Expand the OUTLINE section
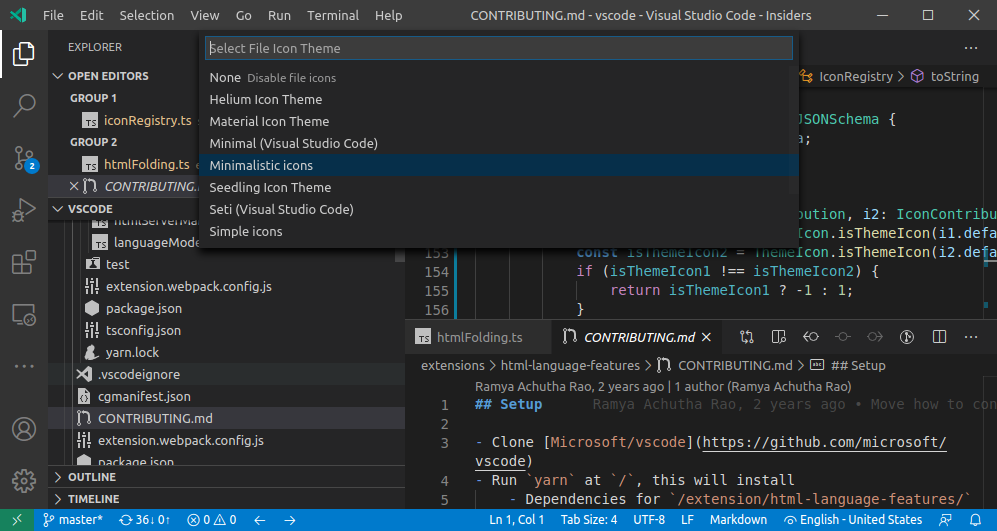The image size is (997, 531). (91, 477)
